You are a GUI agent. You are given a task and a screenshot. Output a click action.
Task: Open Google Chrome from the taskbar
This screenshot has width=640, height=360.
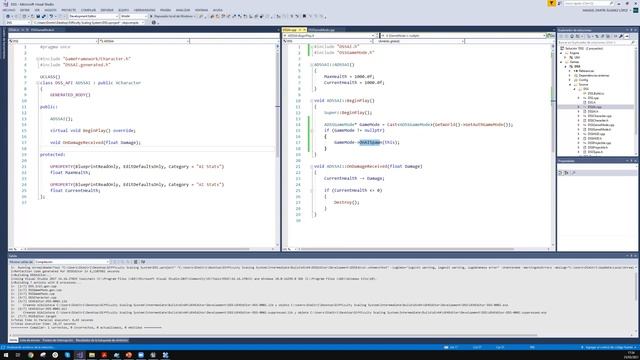point(31,355)
